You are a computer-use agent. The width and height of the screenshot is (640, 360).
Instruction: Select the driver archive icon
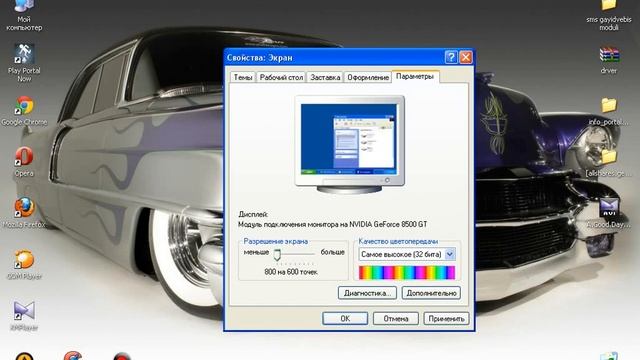(609, 60)
